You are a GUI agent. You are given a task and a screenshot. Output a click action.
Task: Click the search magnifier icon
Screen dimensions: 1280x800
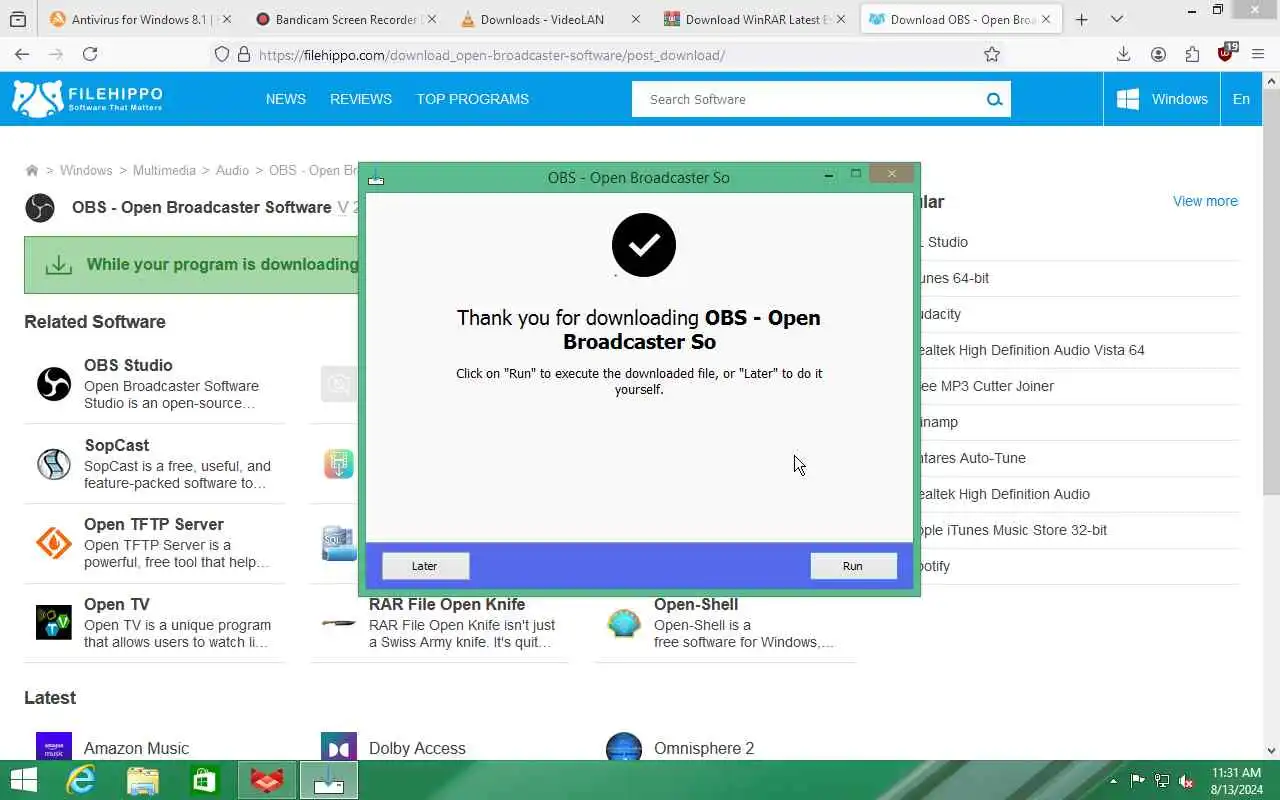point(994,99)
